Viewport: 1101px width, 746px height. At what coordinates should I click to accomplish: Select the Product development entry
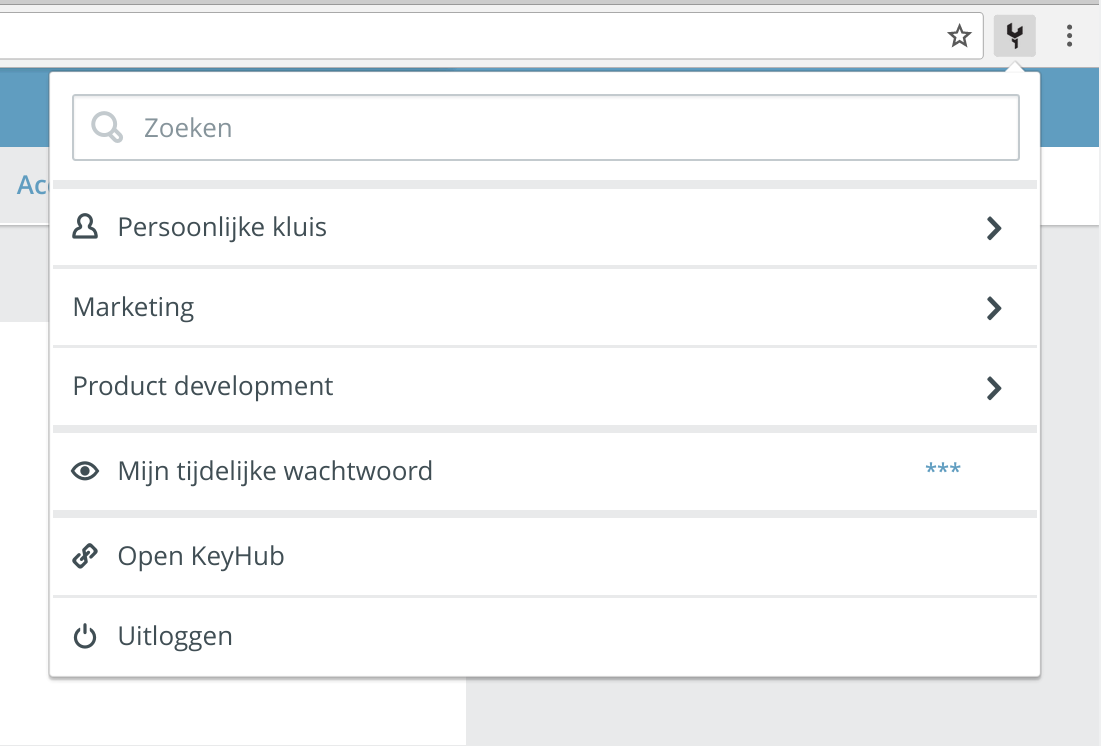click(x=545, y=386)
